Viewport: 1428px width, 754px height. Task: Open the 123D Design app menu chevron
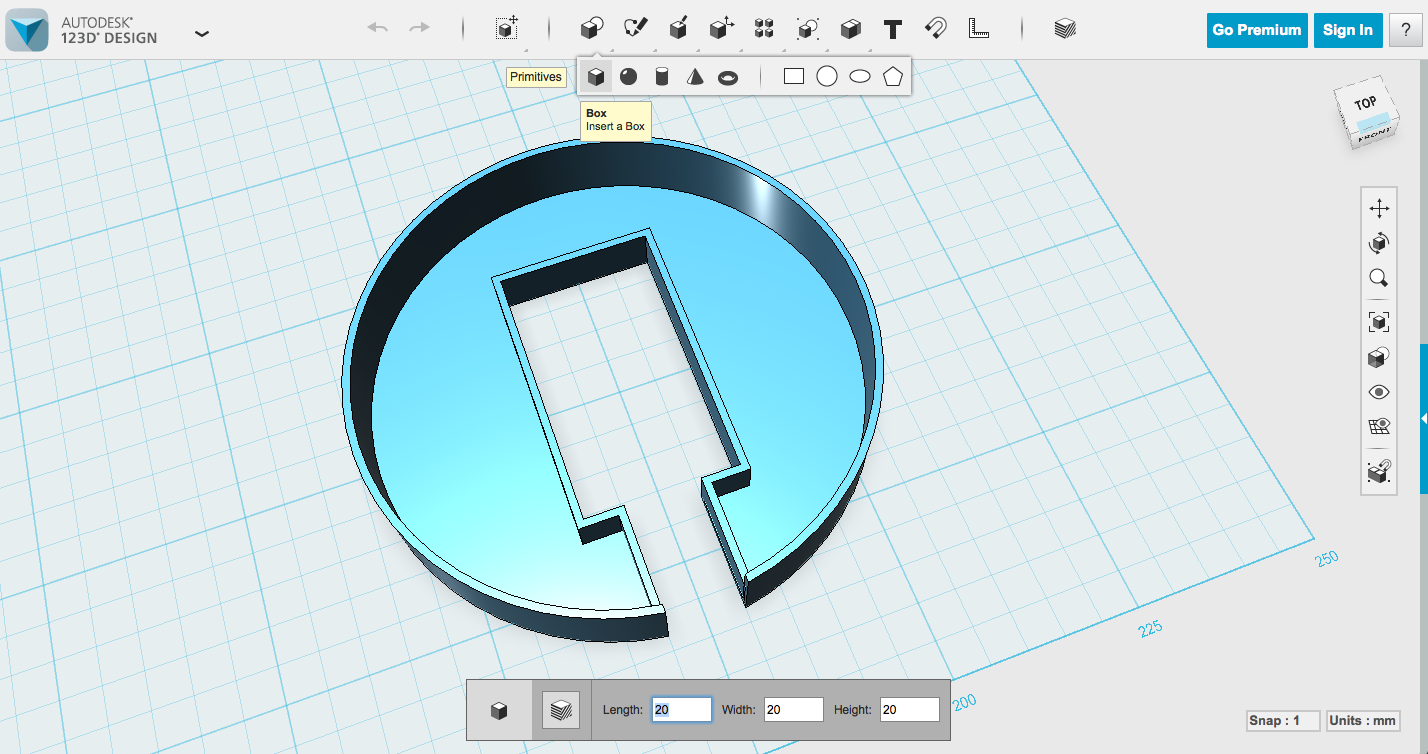[201, 33]
